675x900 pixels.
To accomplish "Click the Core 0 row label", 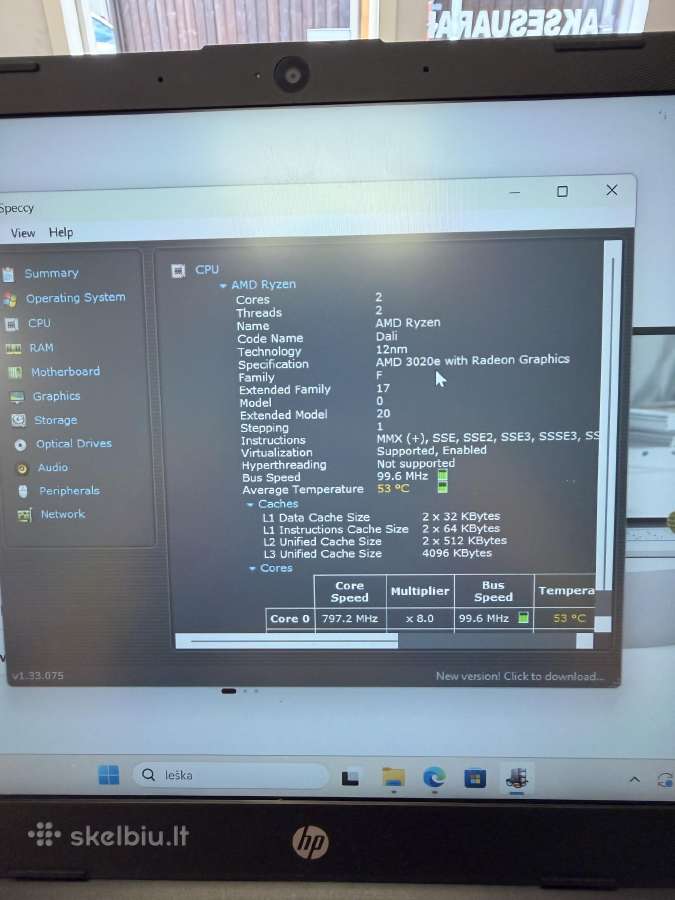I will click(290, 619).
